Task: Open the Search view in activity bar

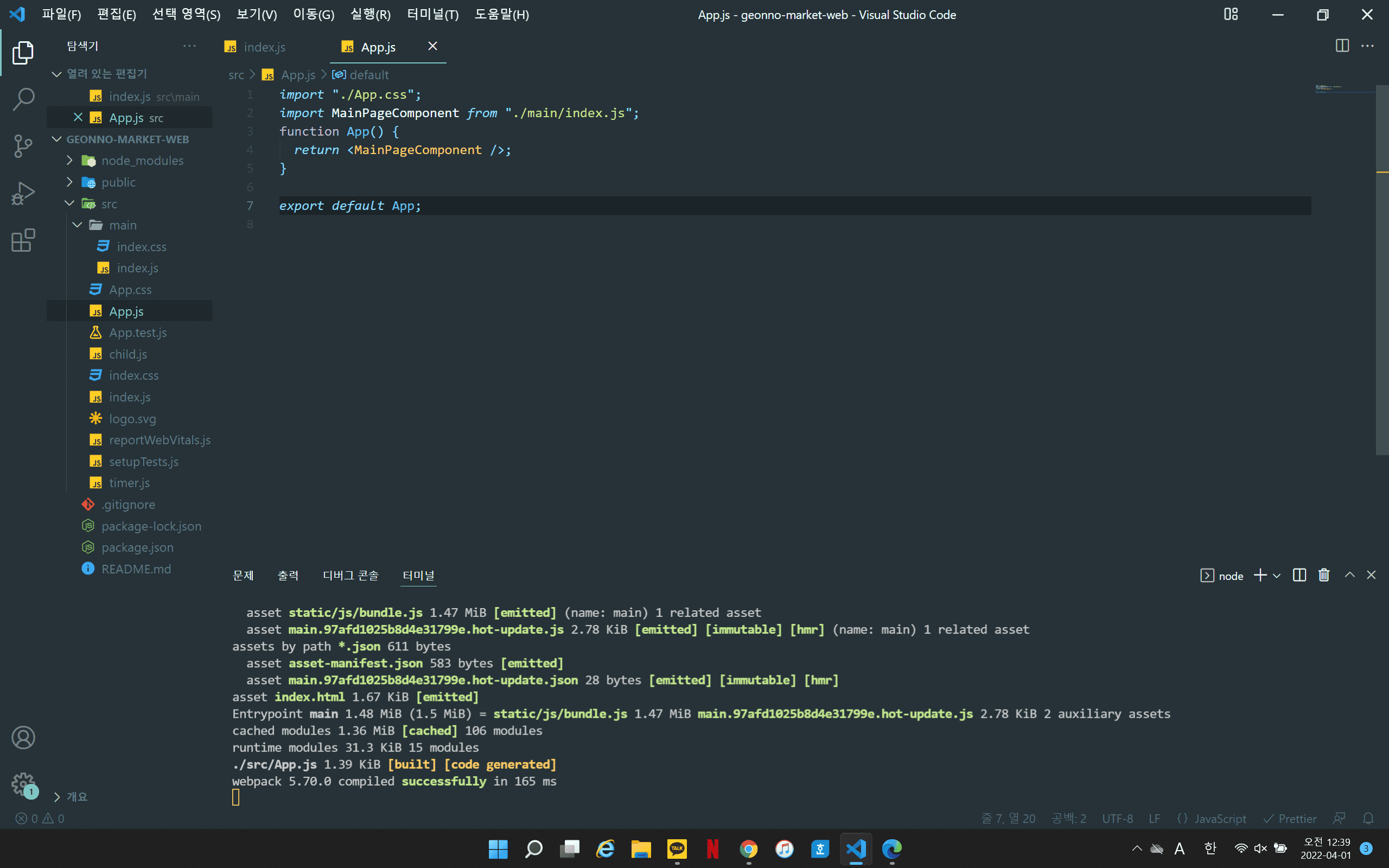Action: pyautogui.click(x=23, y=99)
